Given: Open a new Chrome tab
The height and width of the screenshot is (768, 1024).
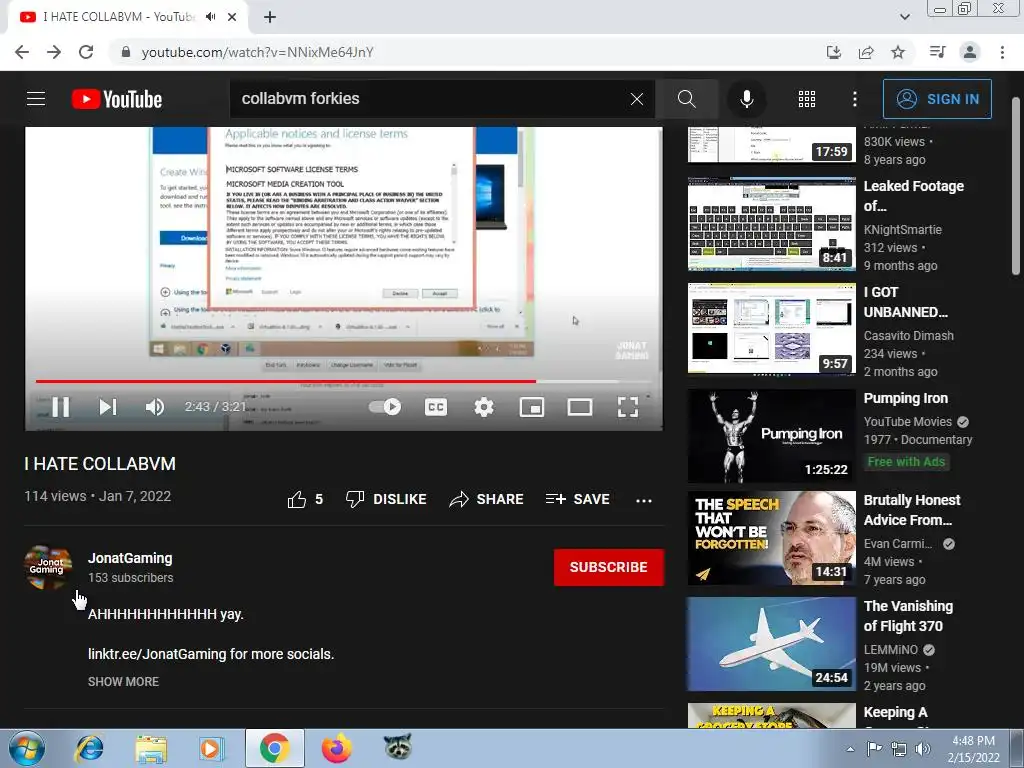Looking at the screenshot, I should tap(270, 17).
